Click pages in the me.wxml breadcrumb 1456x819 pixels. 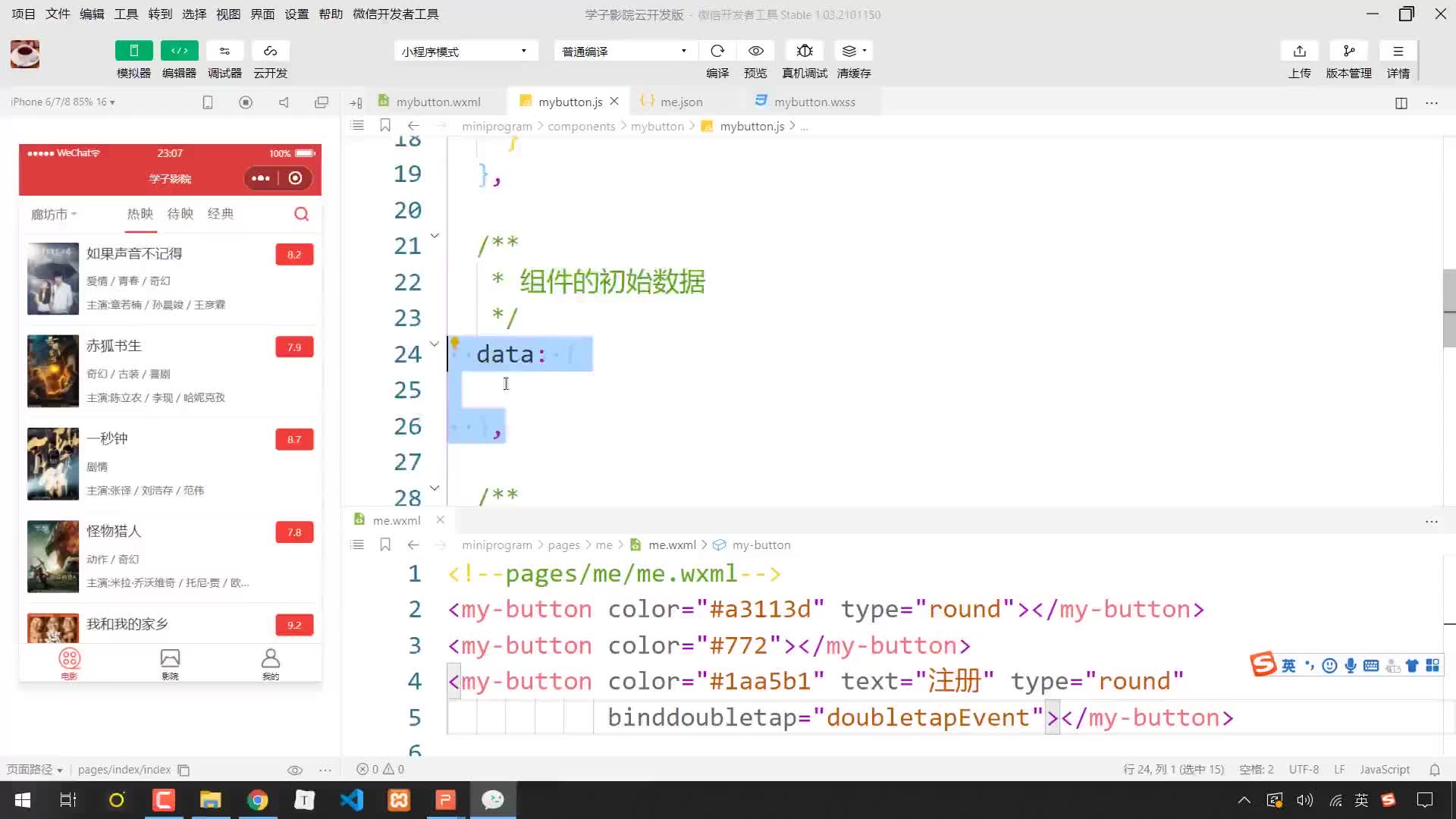[563, 544]
